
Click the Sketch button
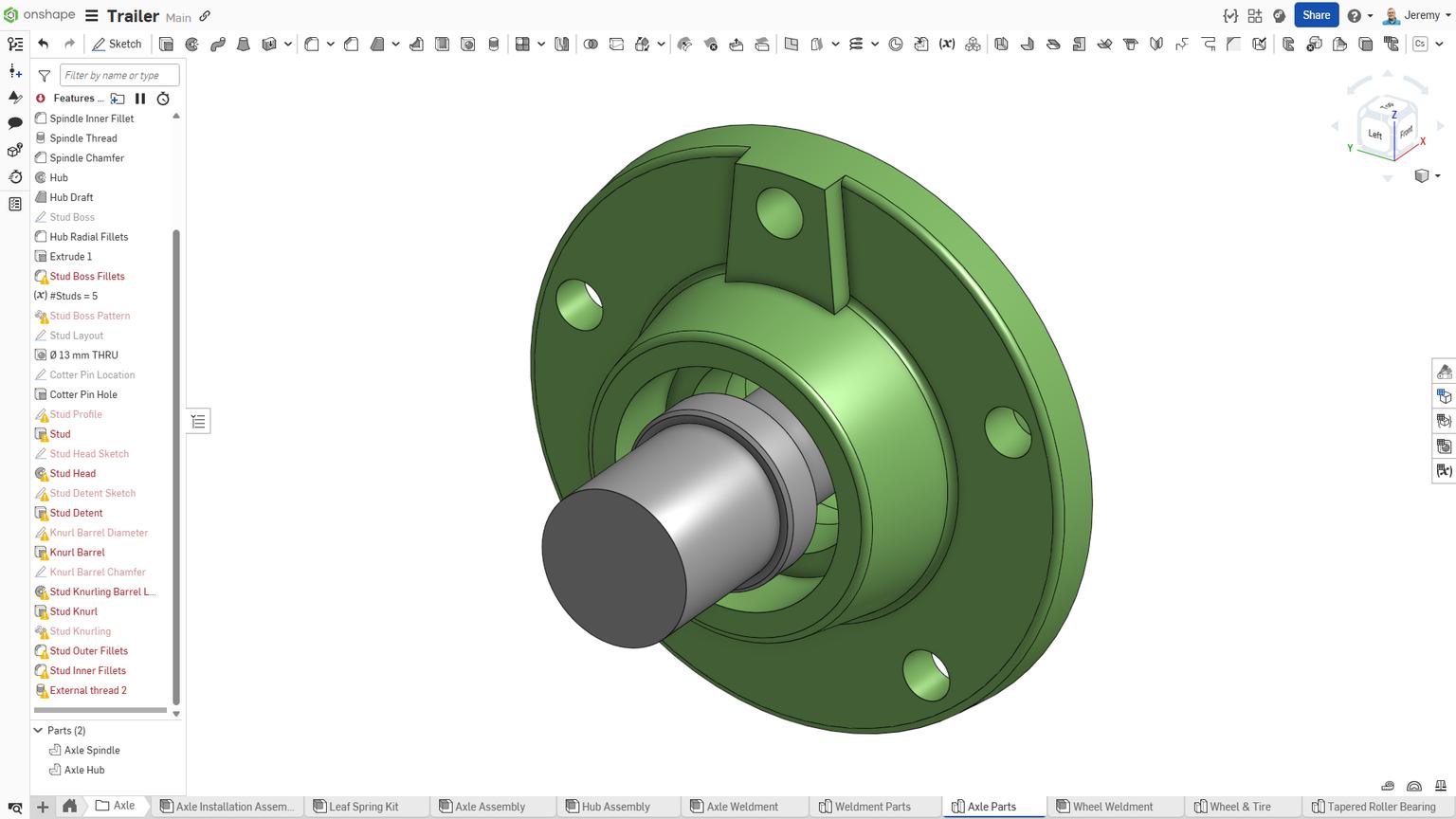coord(118,44)
